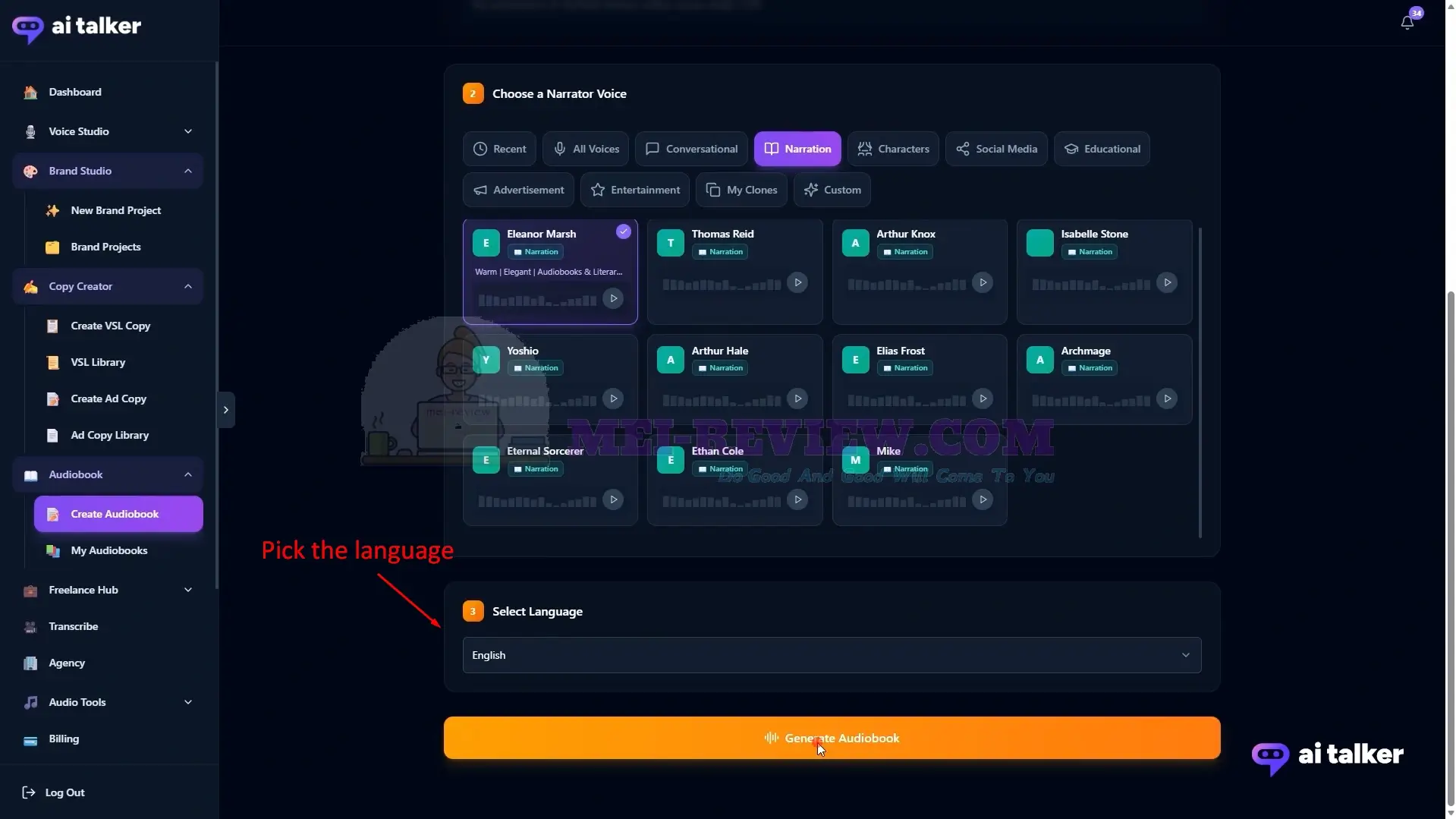Viewport: 1456px width, 819px height.
Task: Play Eleanor Marsh voice preview
Action: pyautogui.click(x=613, y=298)
